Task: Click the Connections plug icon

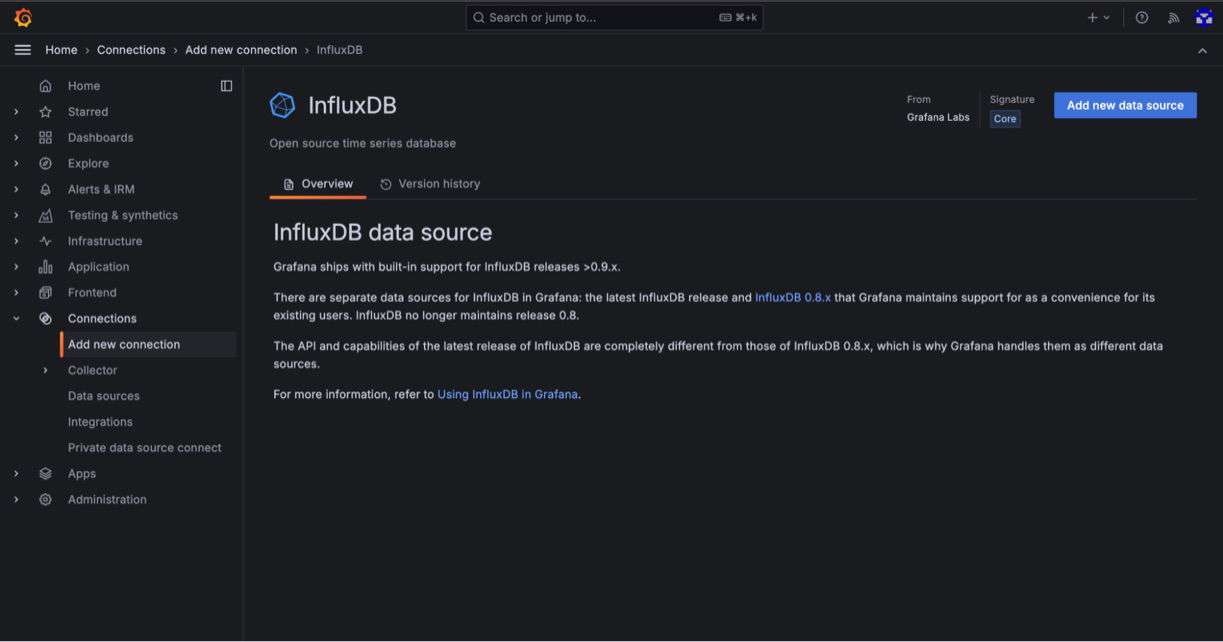Action: click(x=45, y=318)
